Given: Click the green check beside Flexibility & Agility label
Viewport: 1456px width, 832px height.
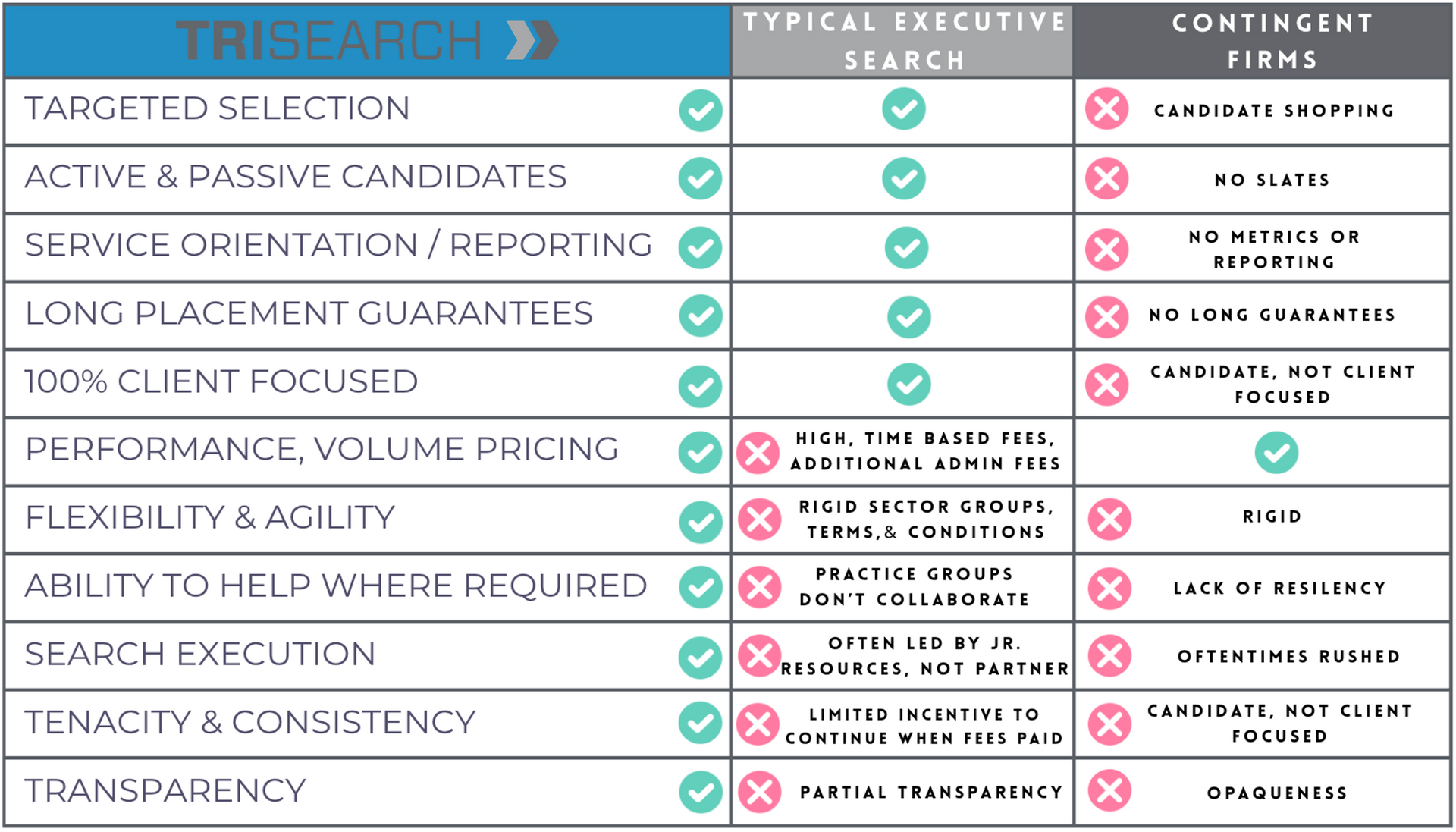Looking at the screenshot, I should (x=700, y=522).
